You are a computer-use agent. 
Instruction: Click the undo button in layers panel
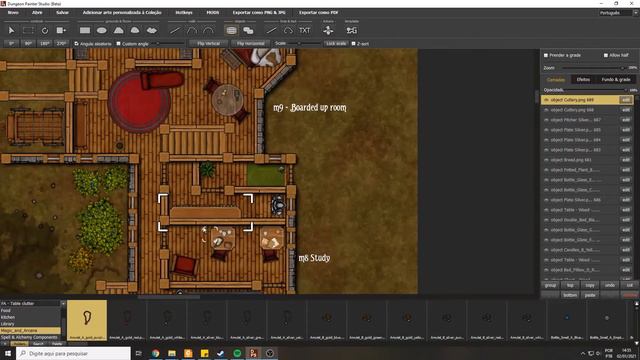(x=610, y=285)
